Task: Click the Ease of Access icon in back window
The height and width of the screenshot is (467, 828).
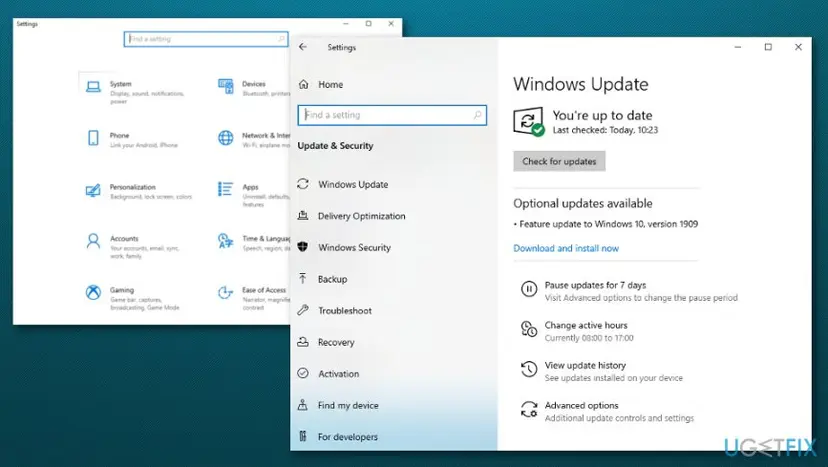Action: [x=225, y=292]
